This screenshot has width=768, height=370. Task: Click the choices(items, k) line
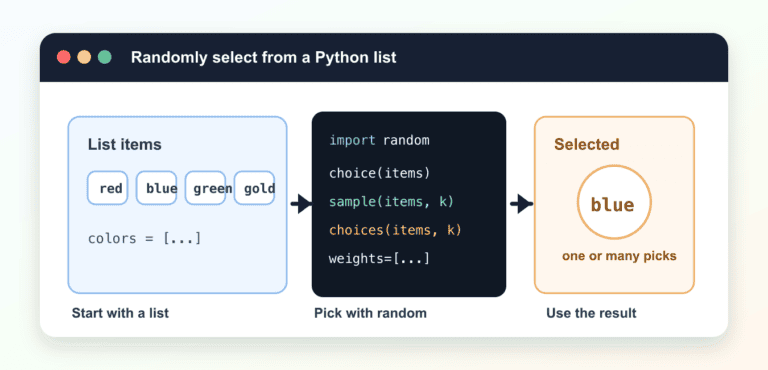click(395, 230)
